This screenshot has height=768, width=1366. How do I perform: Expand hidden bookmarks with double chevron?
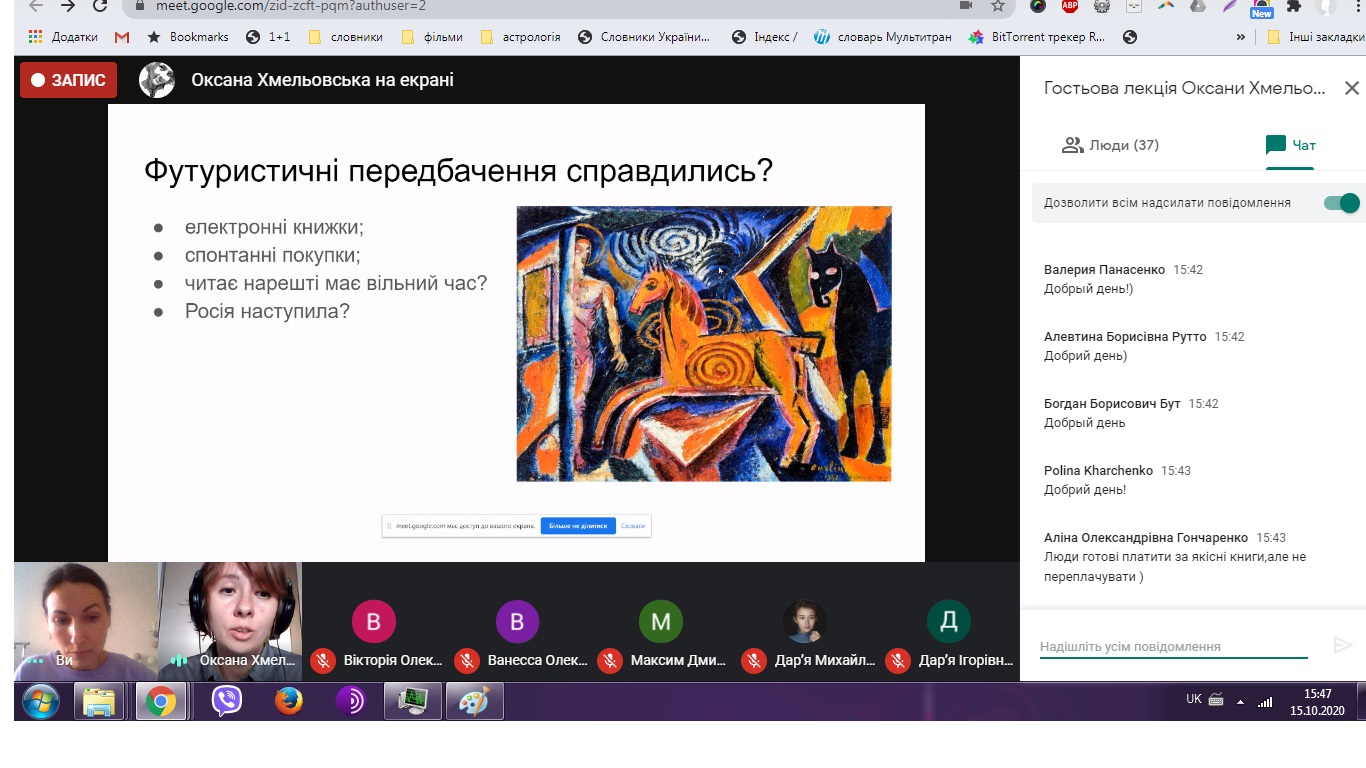tap(1241, 37)
